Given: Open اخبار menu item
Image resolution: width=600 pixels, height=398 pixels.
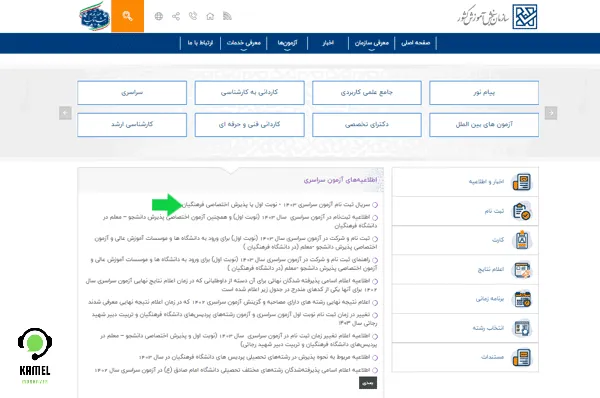Looking at the screenshot, I should click(x=328, y=43).
